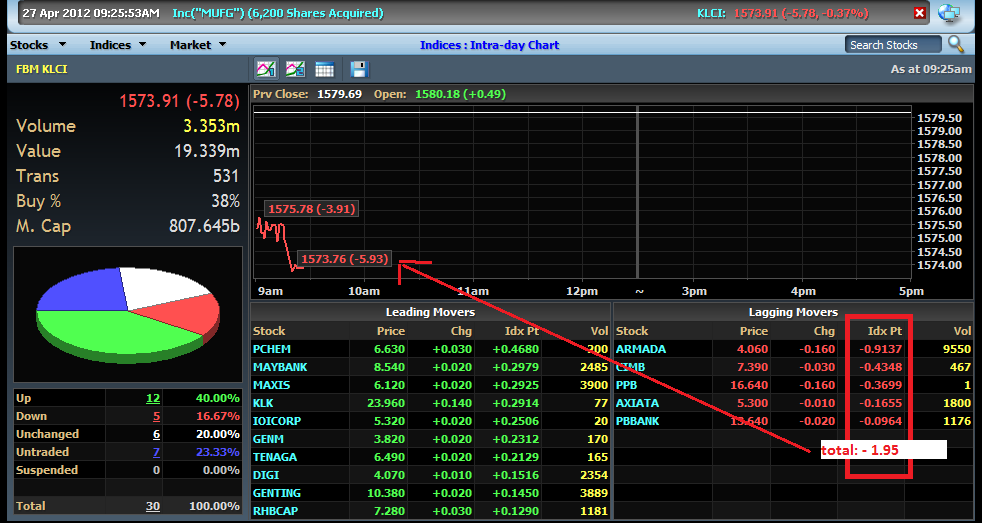Image resolution: width=982 pixels, height=523 pixels.
Task: Click Lagging Movers Stock column header
Action: coord(632,331)
